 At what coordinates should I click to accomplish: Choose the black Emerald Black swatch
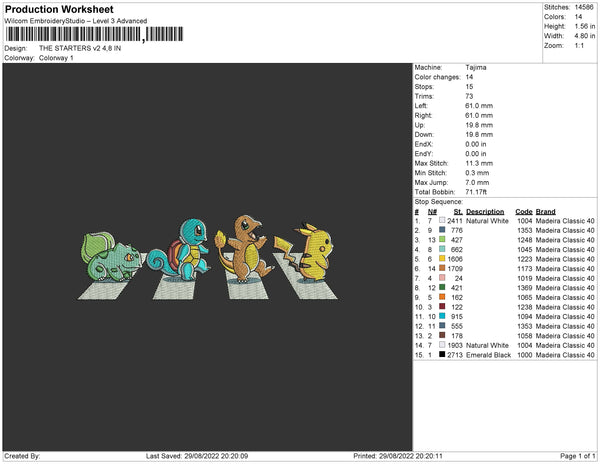442,354
